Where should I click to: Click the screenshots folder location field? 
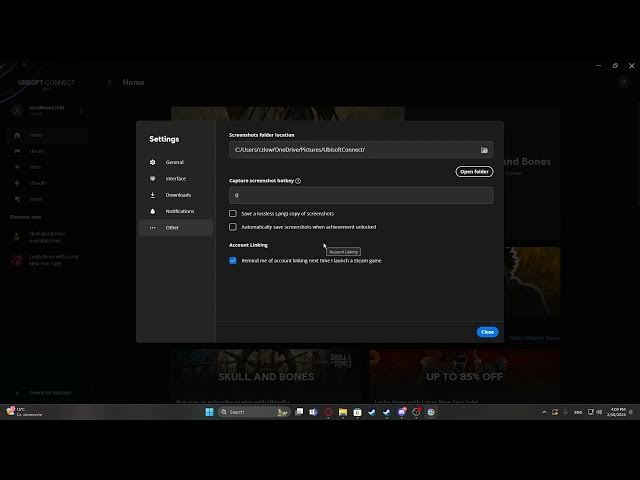[361, 150]
